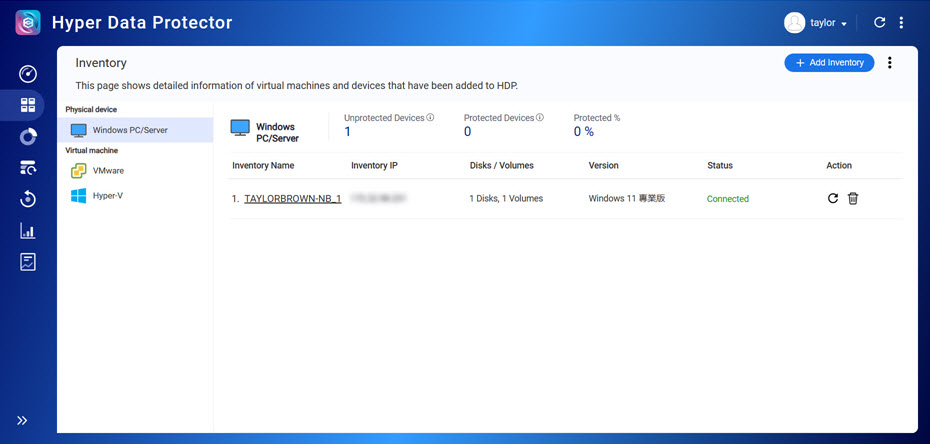Click the Add Inventory button
Screen dimensions: 930x444
(829, 63)
